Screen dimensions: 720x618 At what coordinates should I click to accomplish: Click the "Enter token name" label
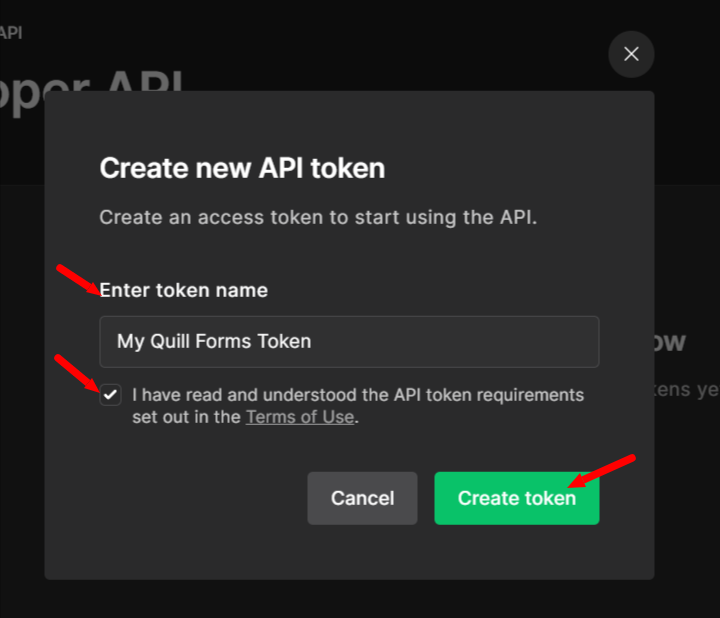click(183, 290)
